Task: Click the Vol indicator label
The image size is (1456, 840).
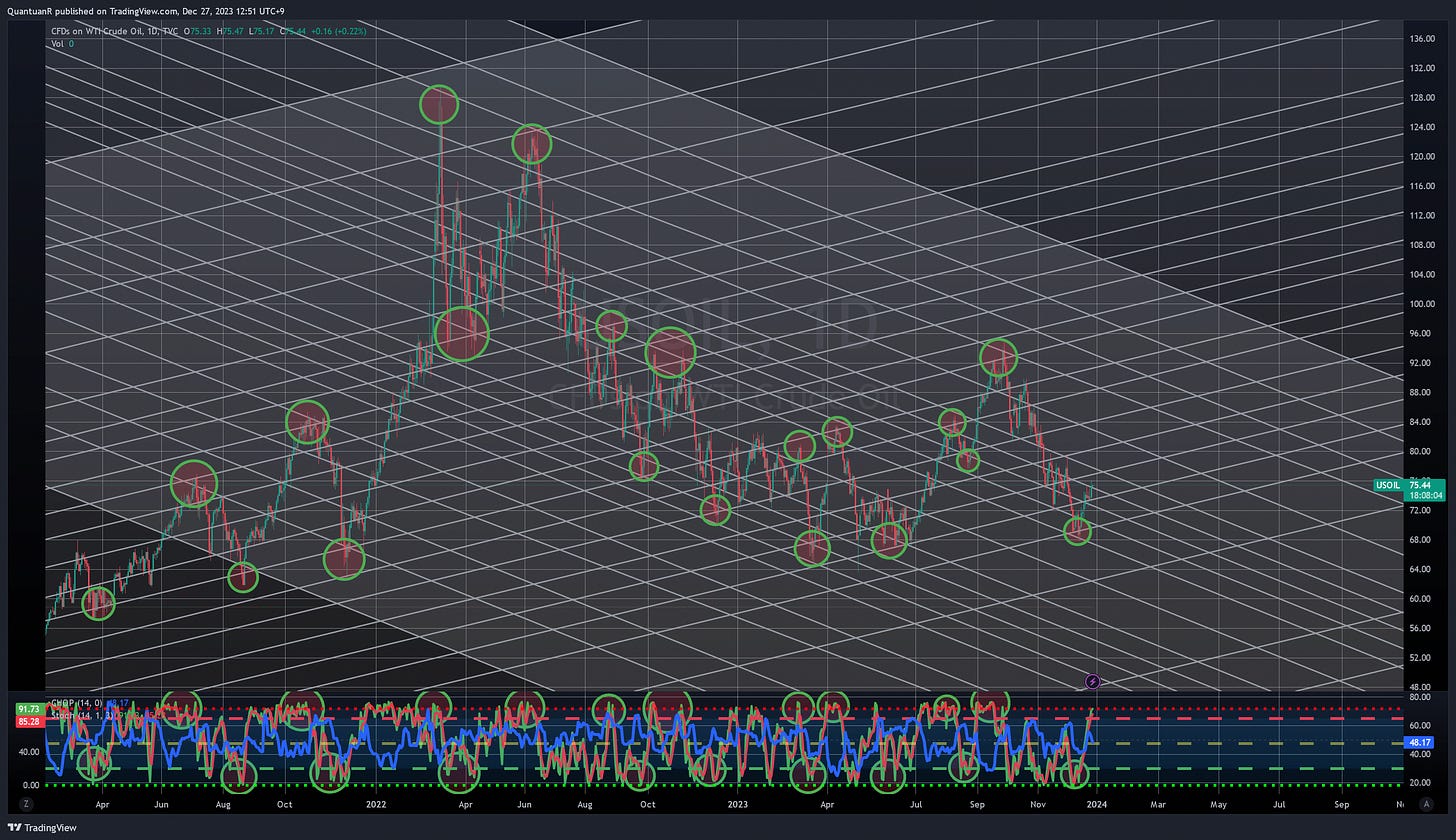Action: click(57, 44)
